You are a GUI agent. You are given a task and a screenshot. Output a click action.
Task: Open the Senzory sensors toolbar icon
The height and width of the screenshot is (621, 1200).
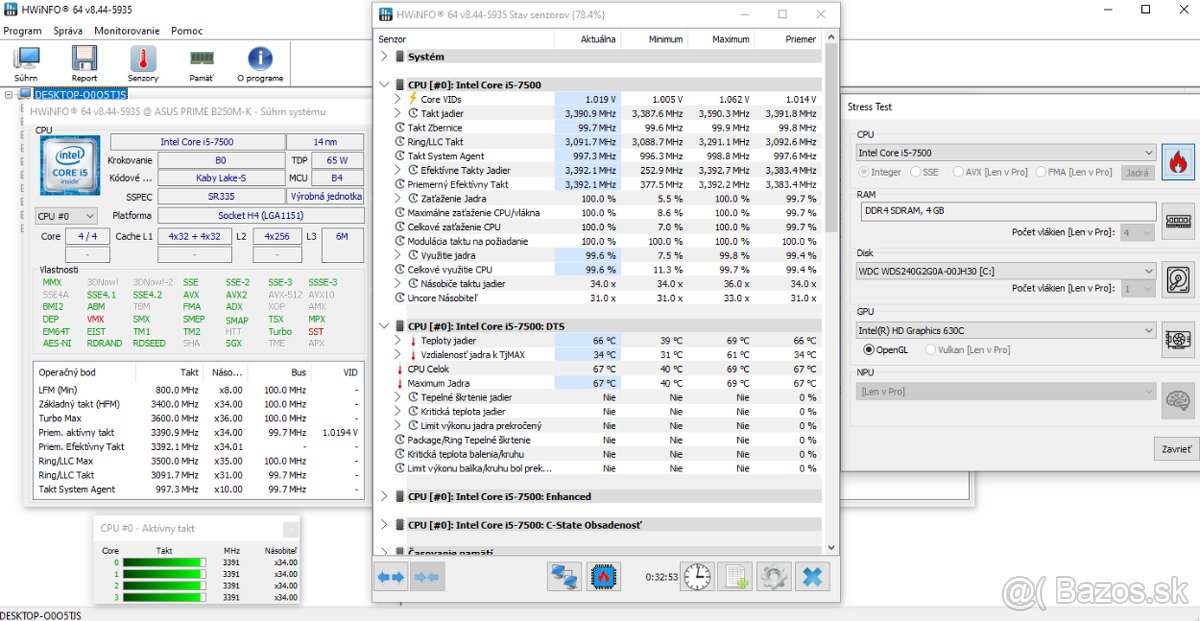click(x=143, y=64)
